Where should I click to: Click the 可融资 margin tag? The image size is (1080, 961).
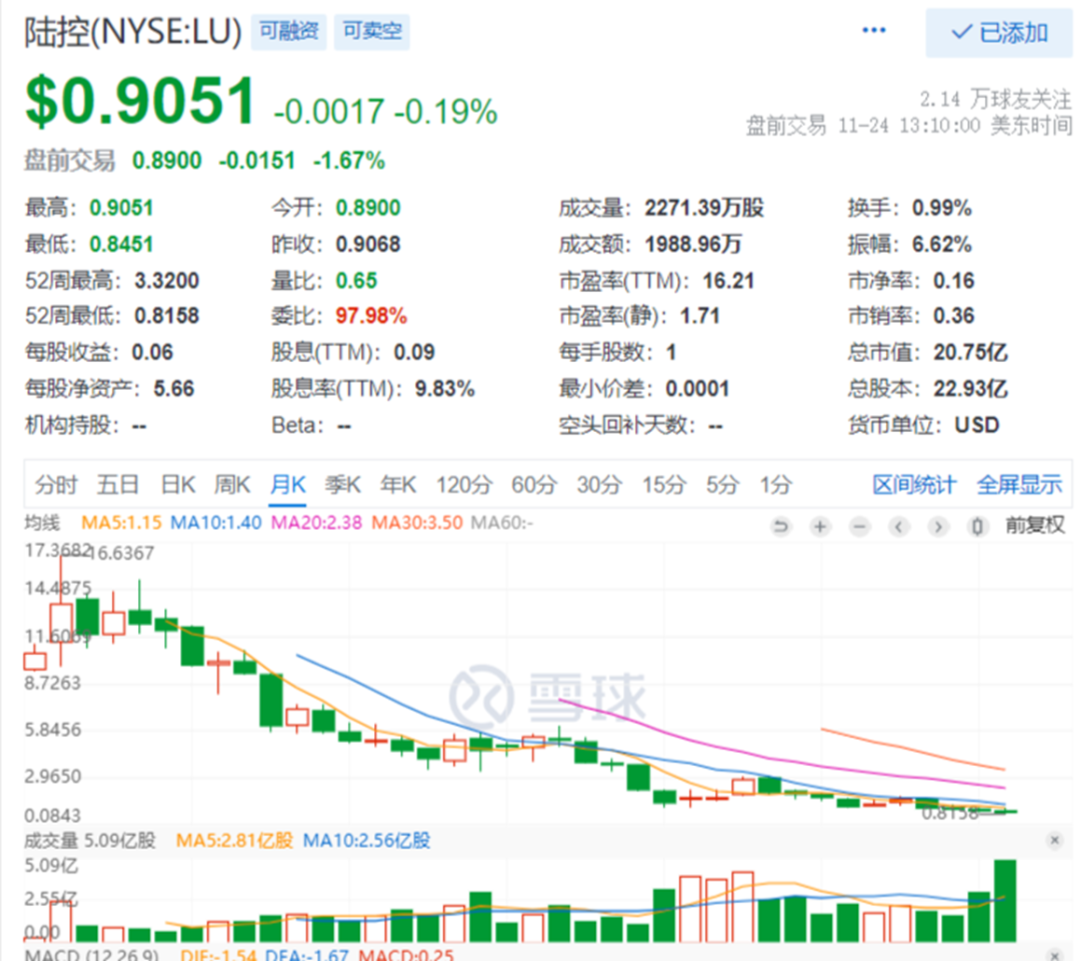tap(289, 31)
